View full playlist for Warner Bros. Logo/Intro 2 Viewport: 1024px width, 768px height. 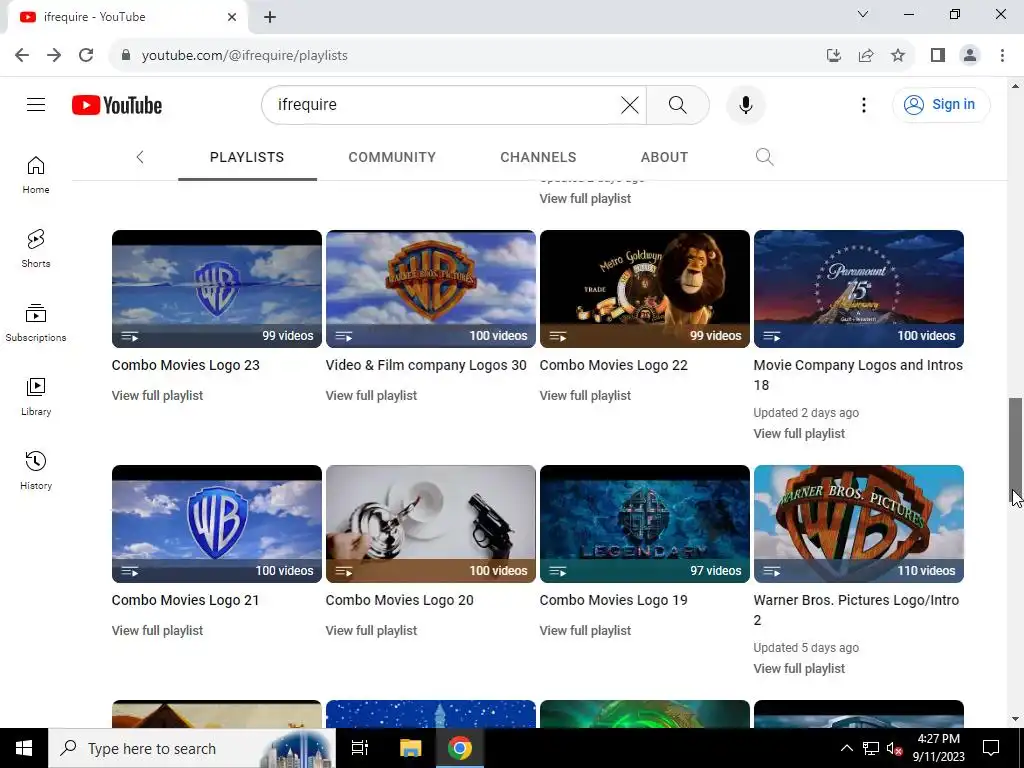pos(799,668)
